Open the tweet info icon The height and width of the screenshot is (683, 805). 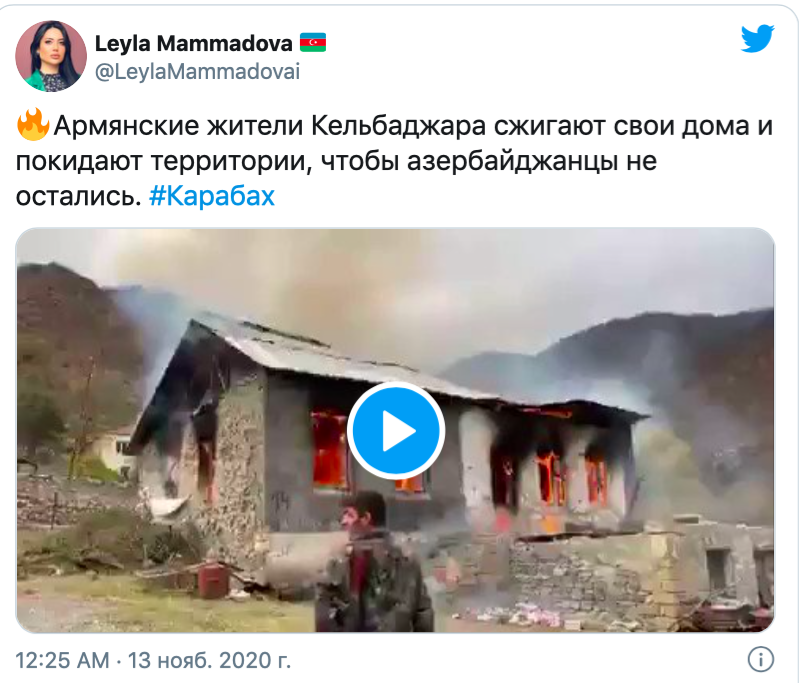[x=760, y=659]
